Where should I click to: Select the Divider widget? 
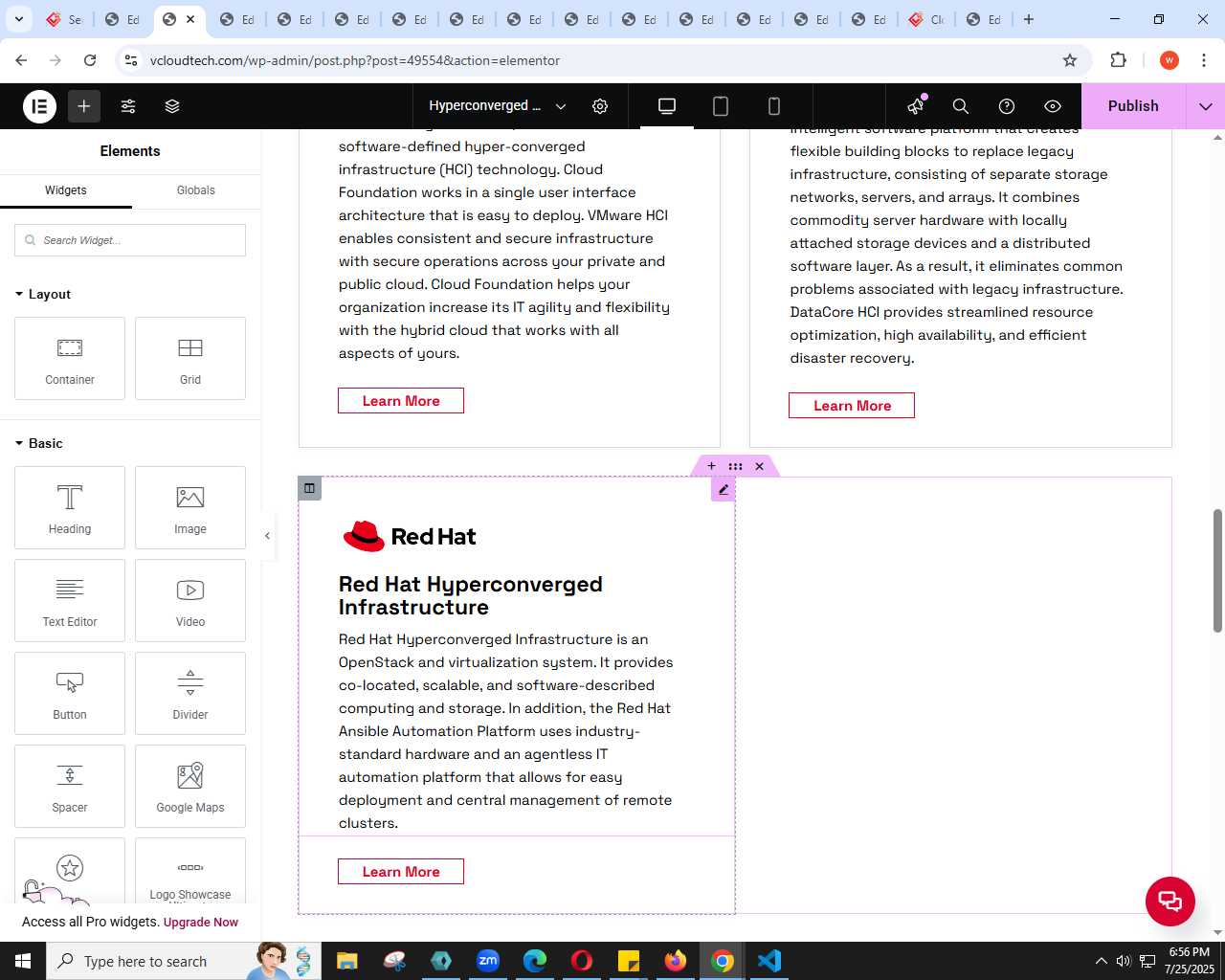coord(190,693)
